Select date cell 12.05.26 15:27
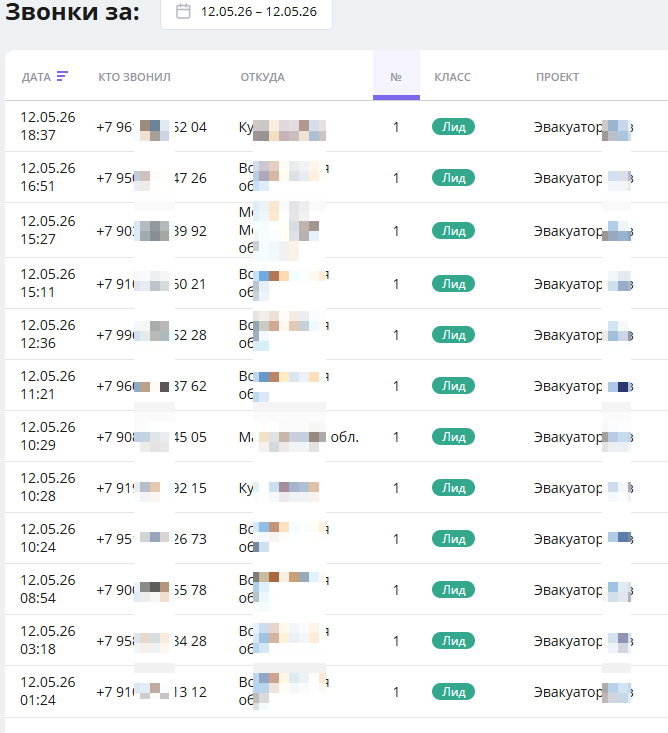668x733 pixels. (x=48, y=230)
